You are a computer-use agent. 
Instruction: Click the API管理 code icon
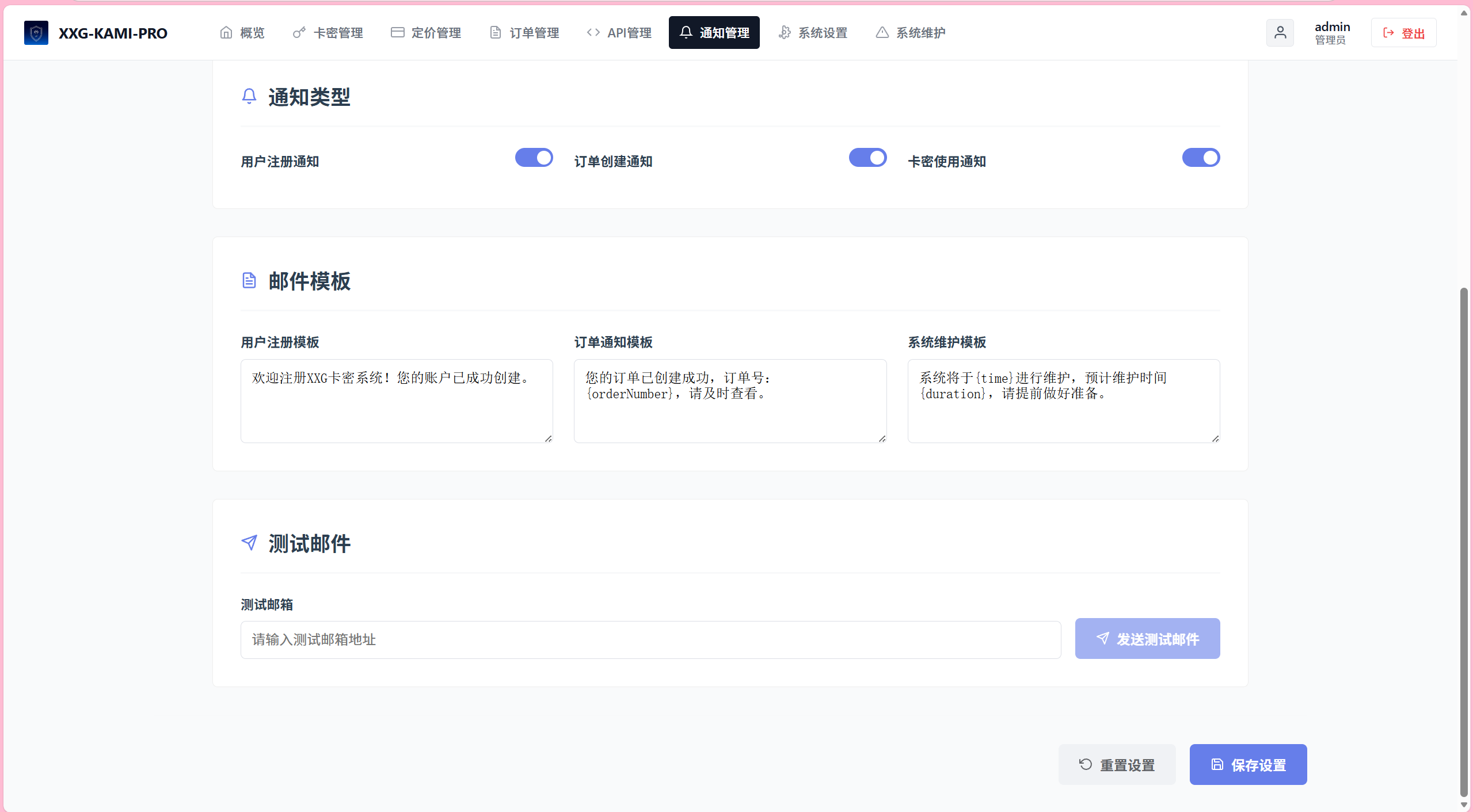tap(592, 33)
